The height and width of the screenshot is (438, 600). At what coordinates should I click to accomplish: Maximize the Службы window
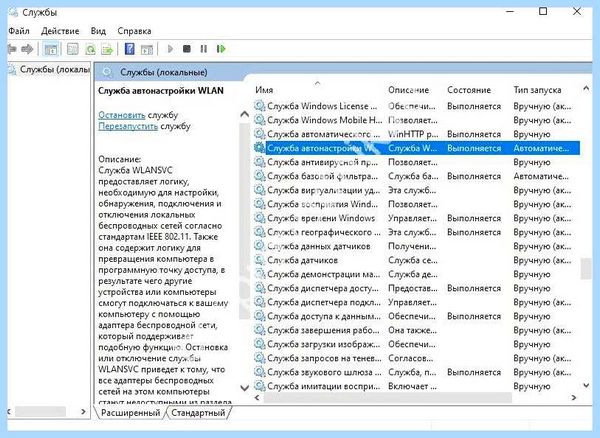click(543, 11)
